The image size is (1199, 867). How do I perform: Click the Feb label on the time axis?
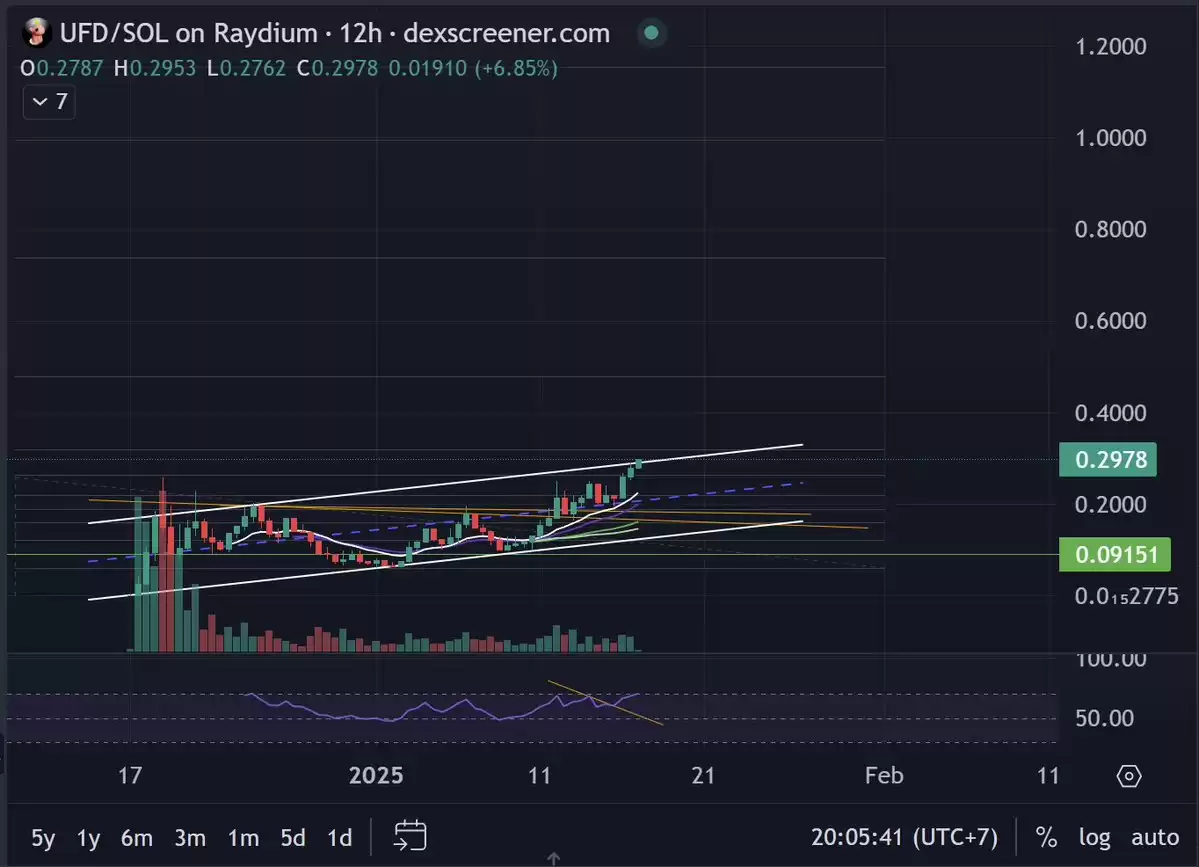pos(884,775)
